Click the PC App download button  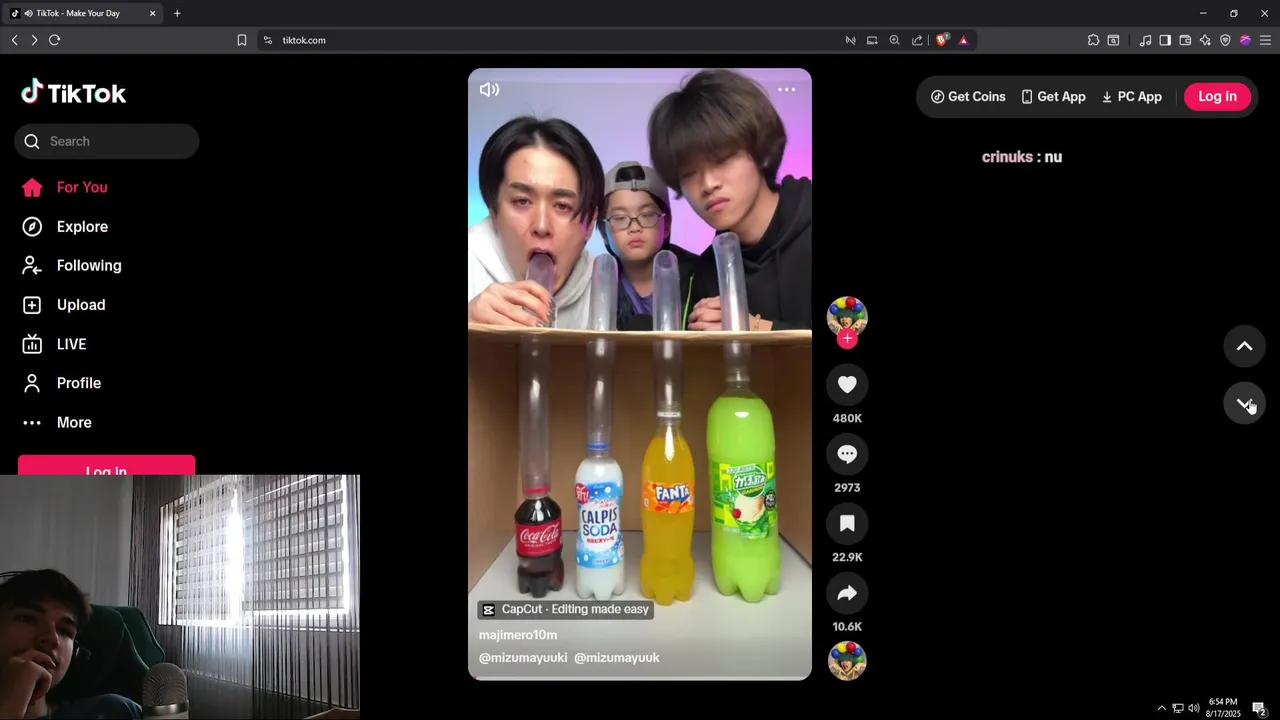click(x=1132, y=97)
